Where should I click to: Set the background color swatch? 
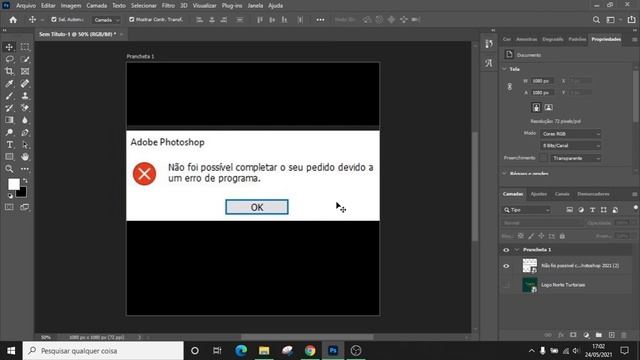22,193
